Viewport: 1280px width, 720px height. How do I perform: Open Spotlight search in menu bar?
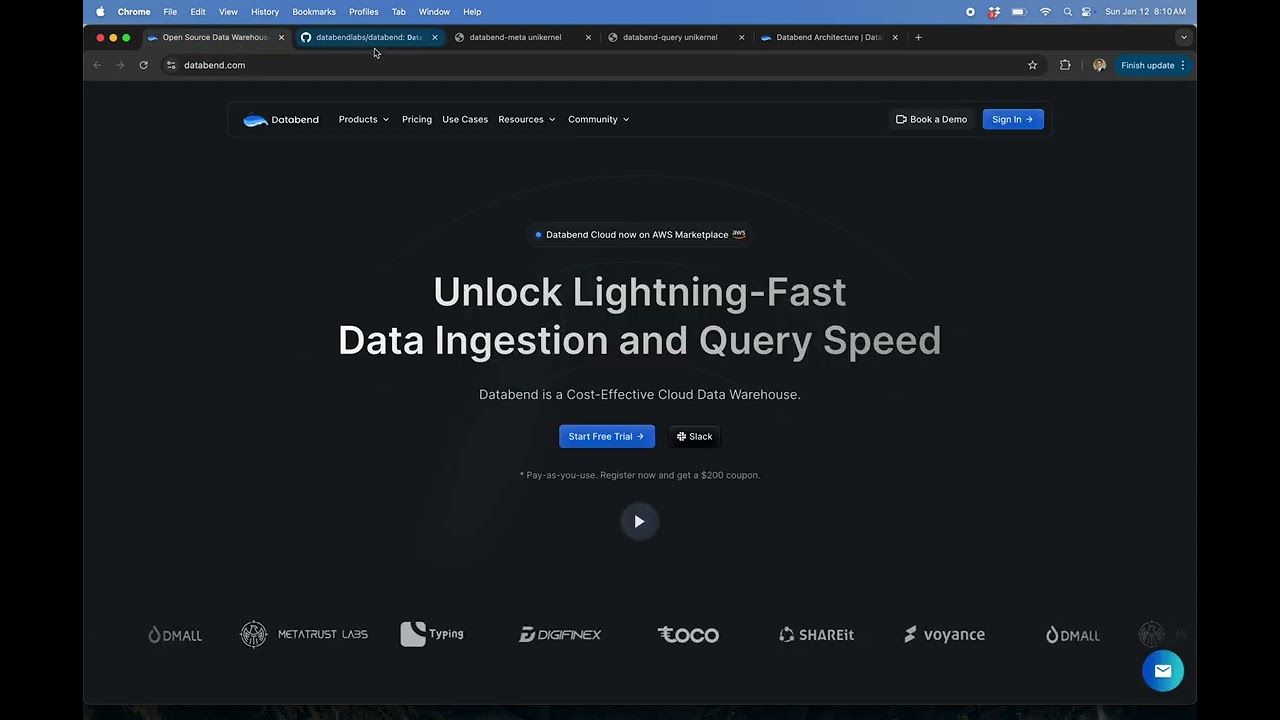coord(1067,12)
